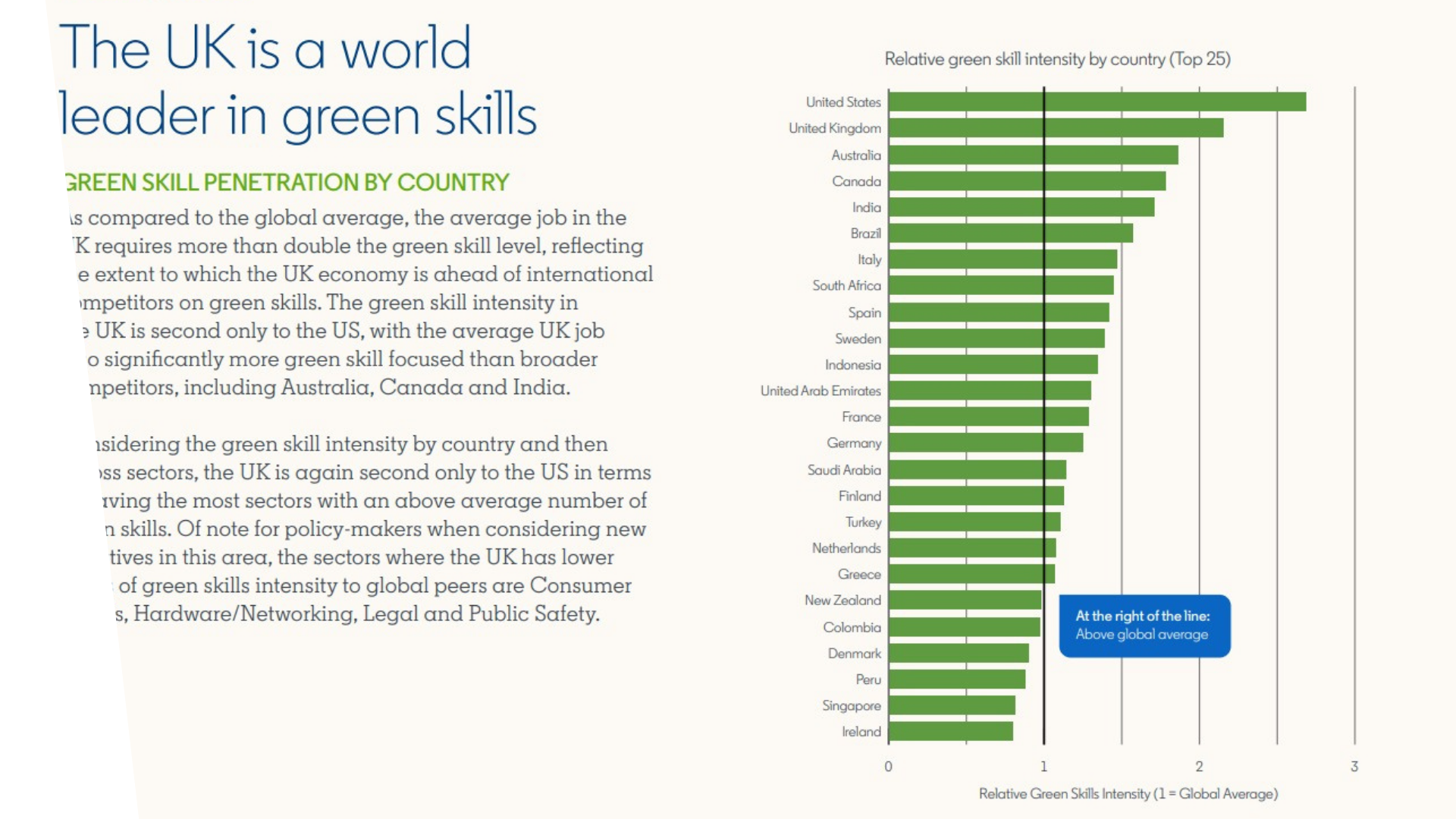
Task: Click the chart title 'Relative green skill intensity by country'
Action: pos(1057,59)
